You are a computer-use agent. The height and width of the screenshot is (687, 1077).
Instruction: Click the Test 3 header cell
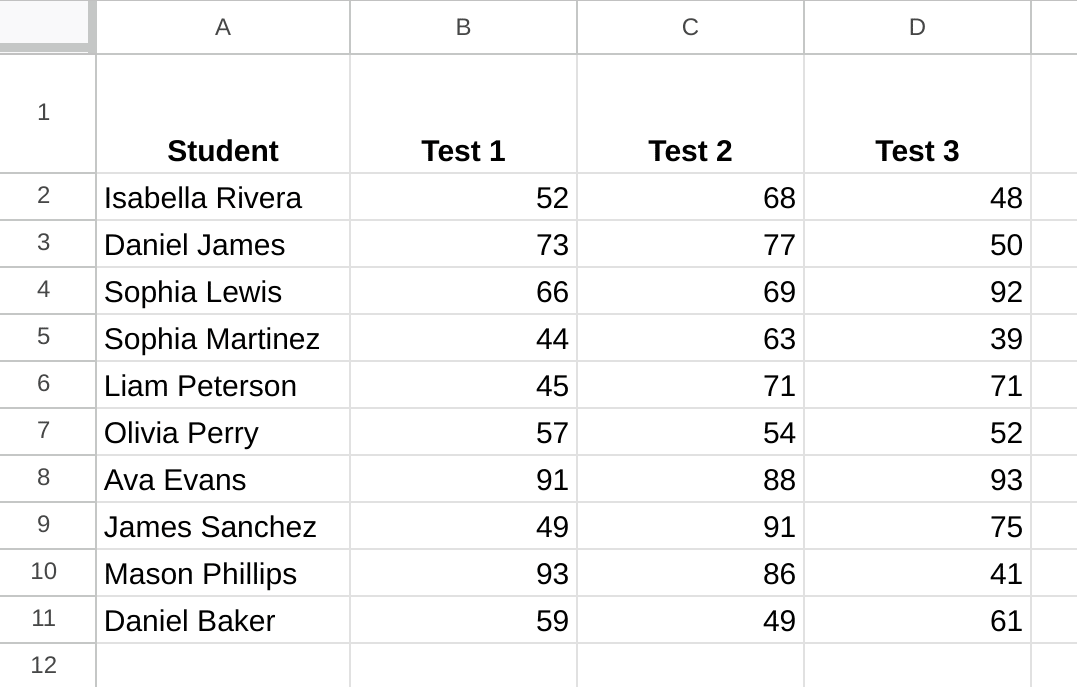(x=918, y=113)
